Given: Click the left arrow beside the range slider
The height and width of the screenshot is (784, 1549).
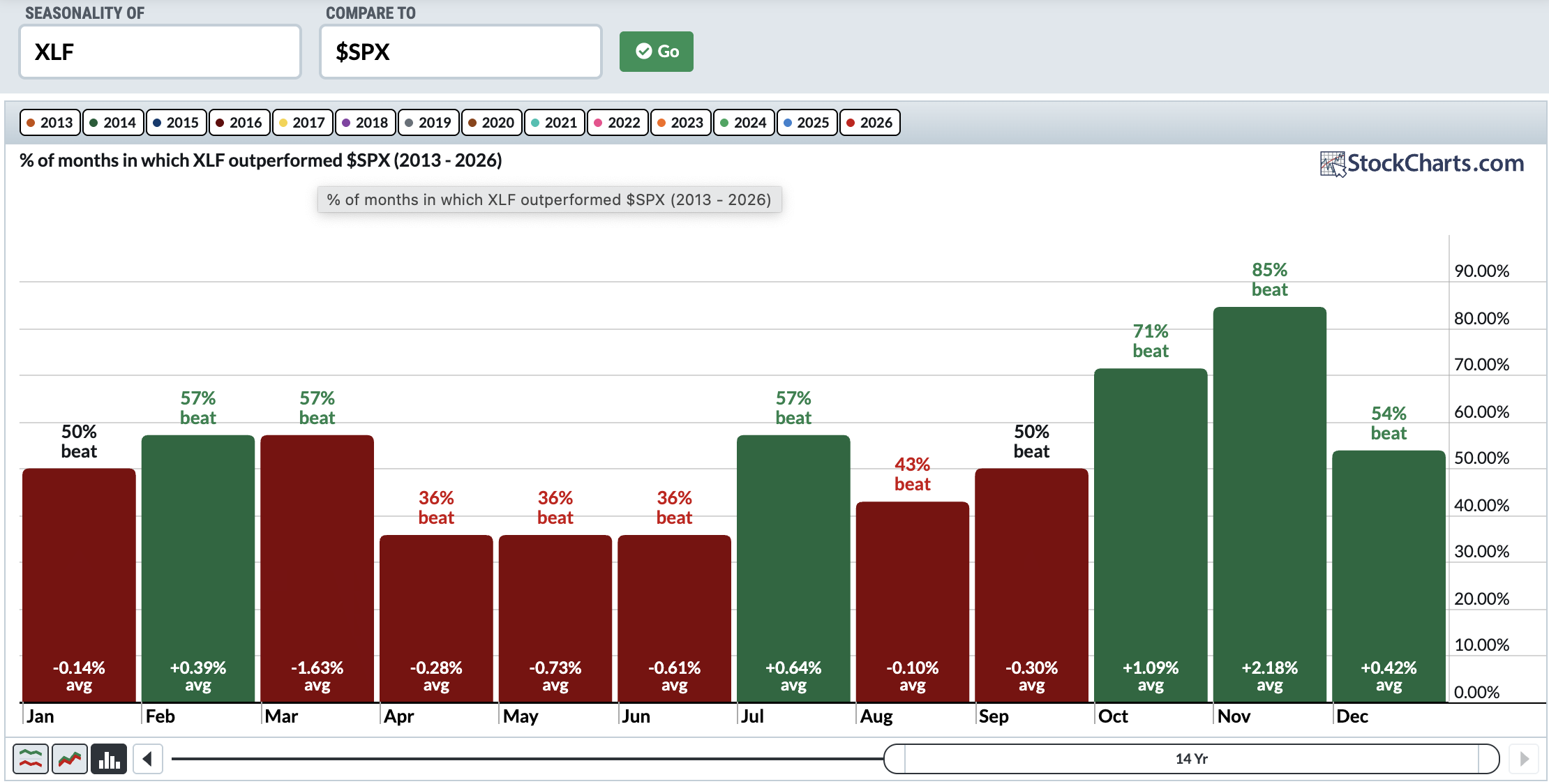Looking at the screenshot, I should tap(147, 759).
